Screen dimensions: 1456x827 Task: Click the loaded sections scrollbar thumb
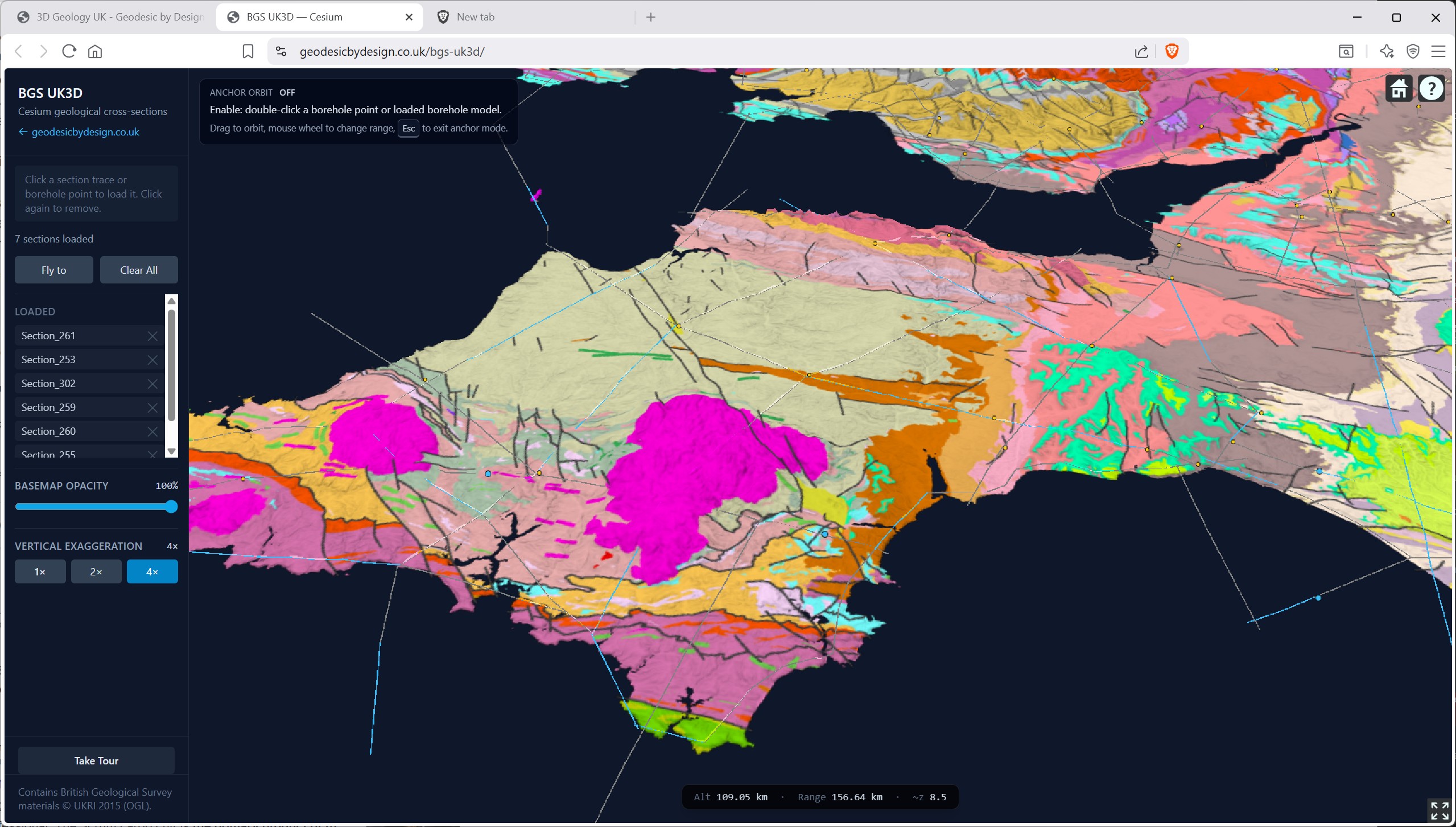click(171, 364)
